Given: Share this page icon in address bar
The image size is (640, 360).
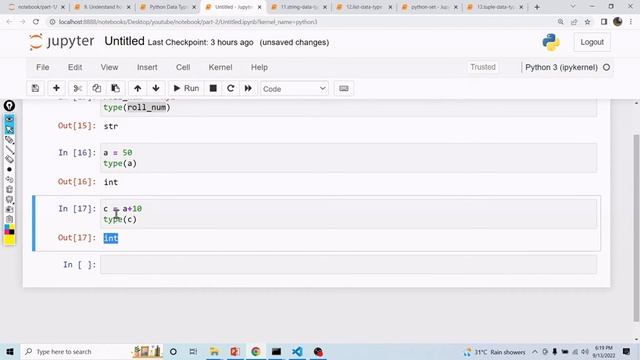Looking at the screenshot, I should 574,22.
